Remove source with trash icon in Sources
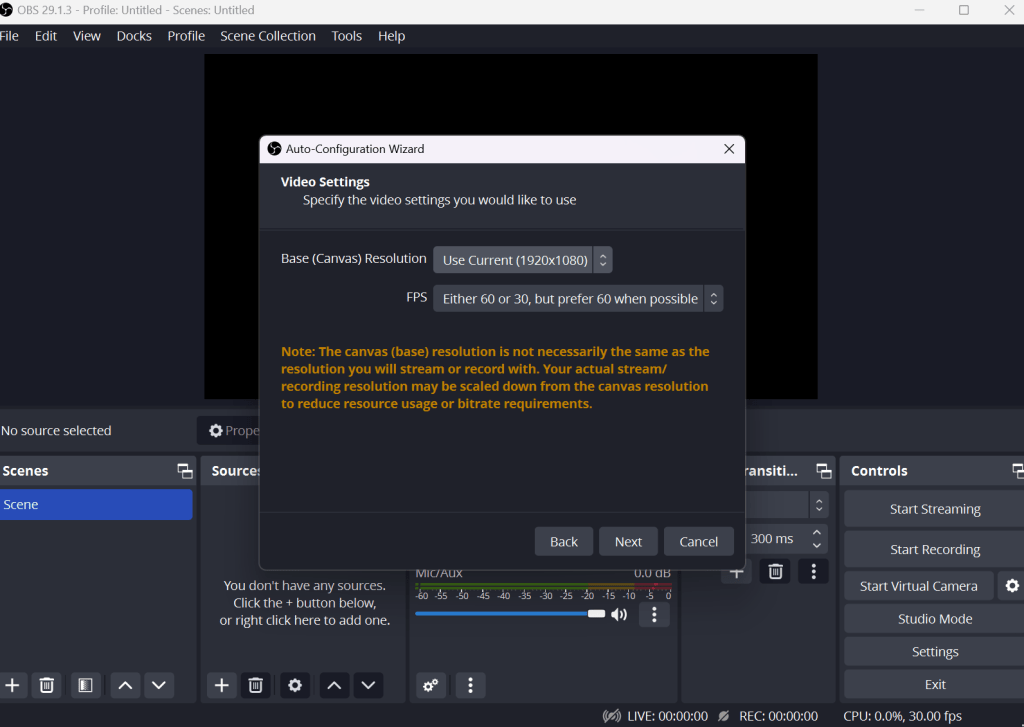Viewport: 1024px width, 727px height. coord(255,685)
